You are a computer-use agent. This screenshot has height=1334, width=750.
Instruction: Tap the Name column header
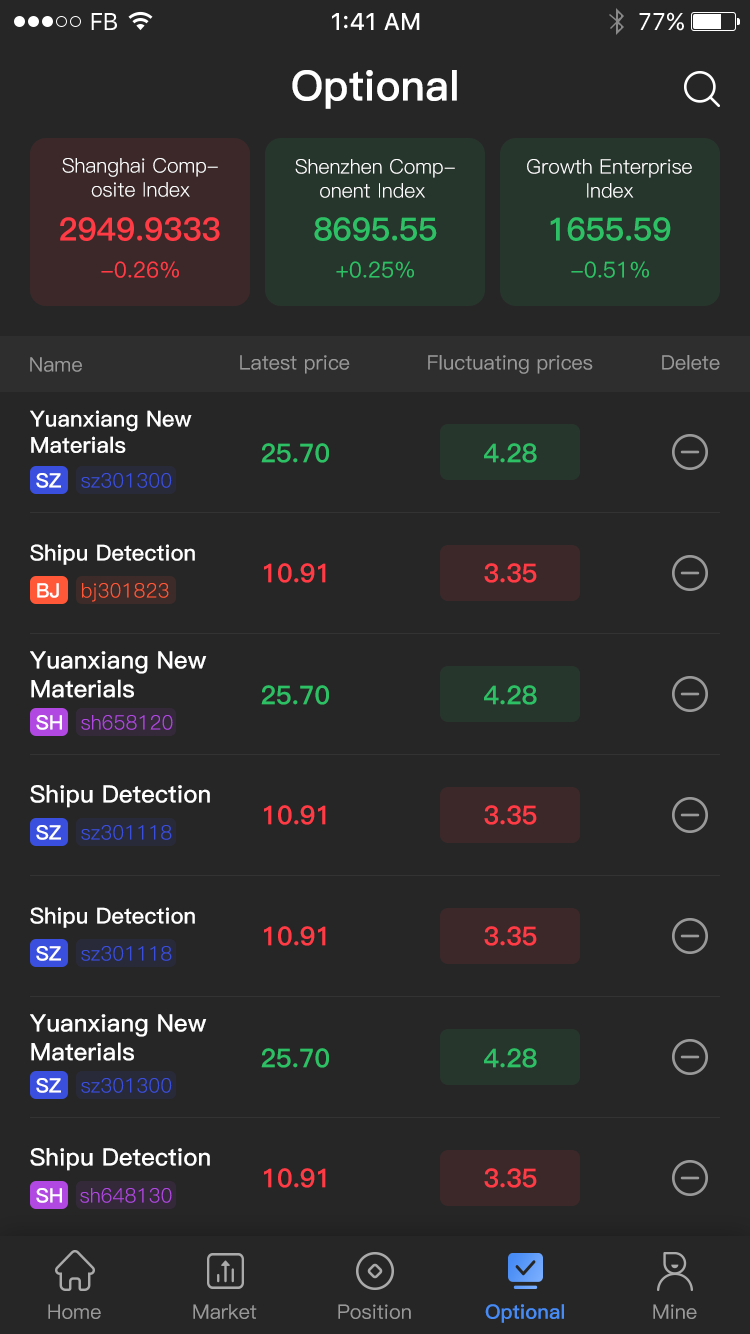point(56,365)
